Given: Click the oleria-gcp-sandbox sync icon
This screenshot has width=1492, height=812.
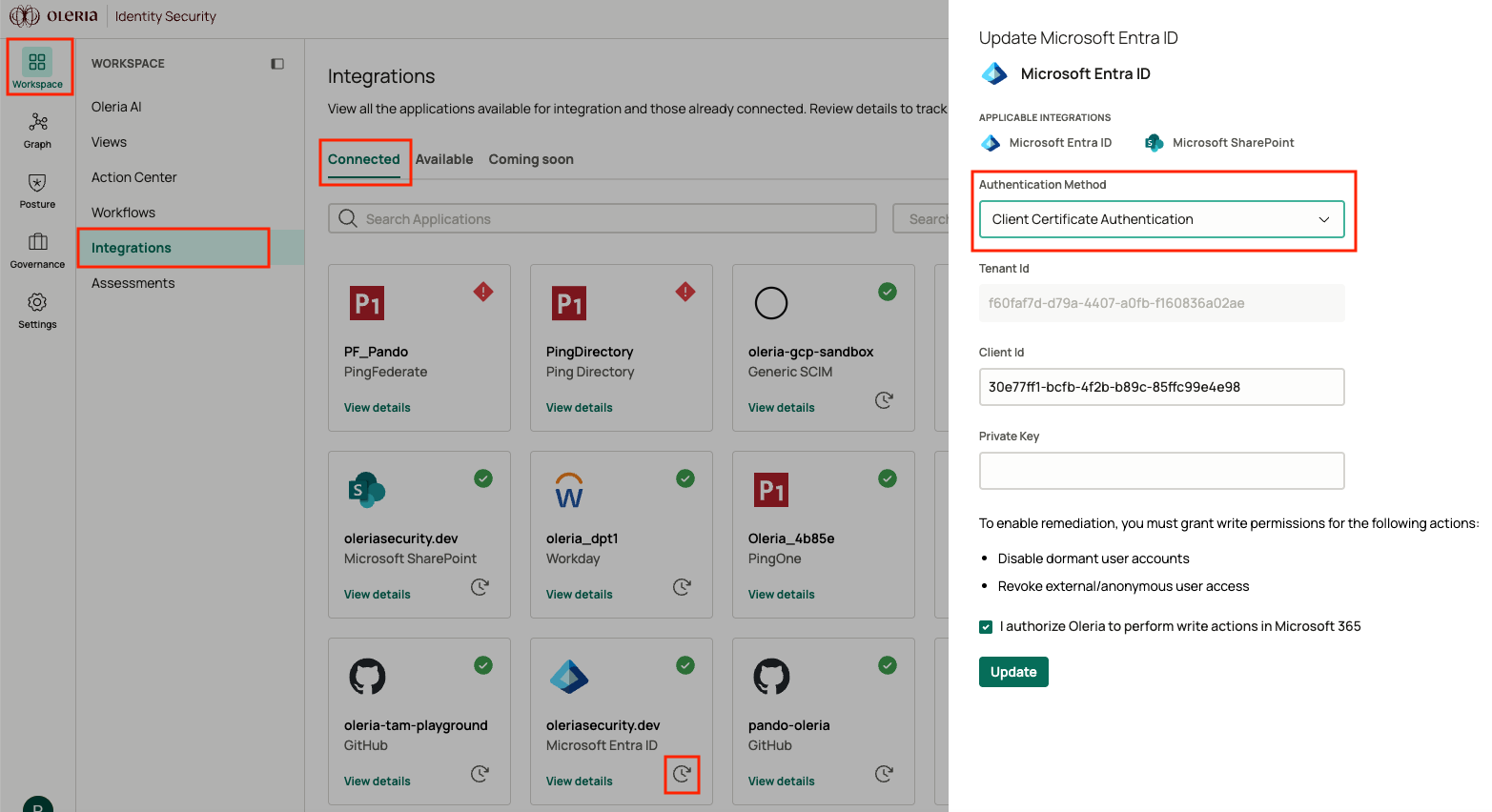Looking at the screenshot, I should click(x=884, y=400).
